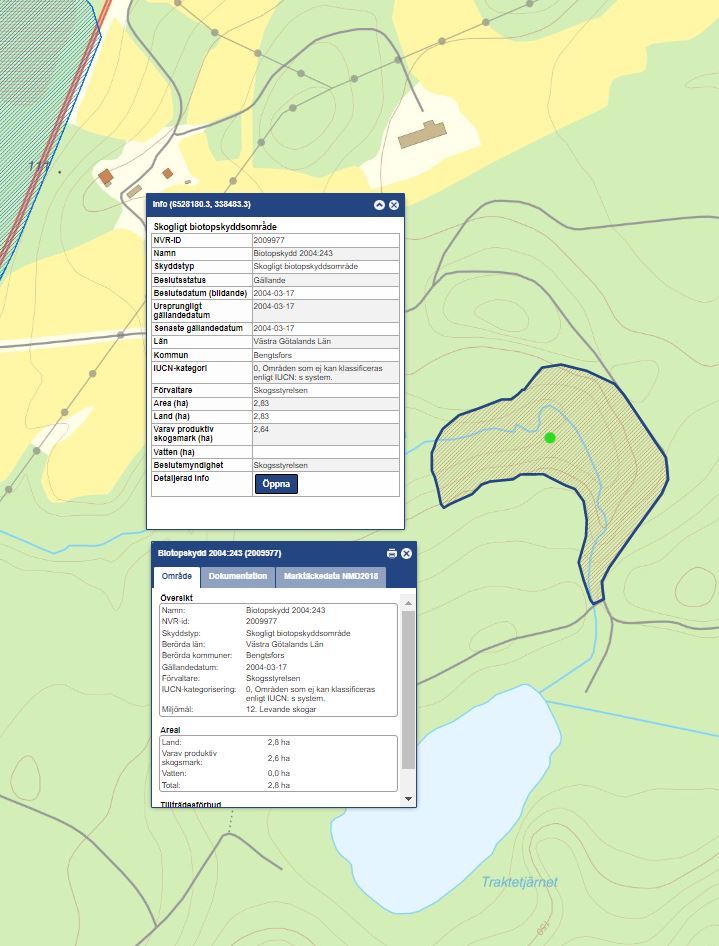Print the Biotopskydd 2004:243 details

(392, 553)
